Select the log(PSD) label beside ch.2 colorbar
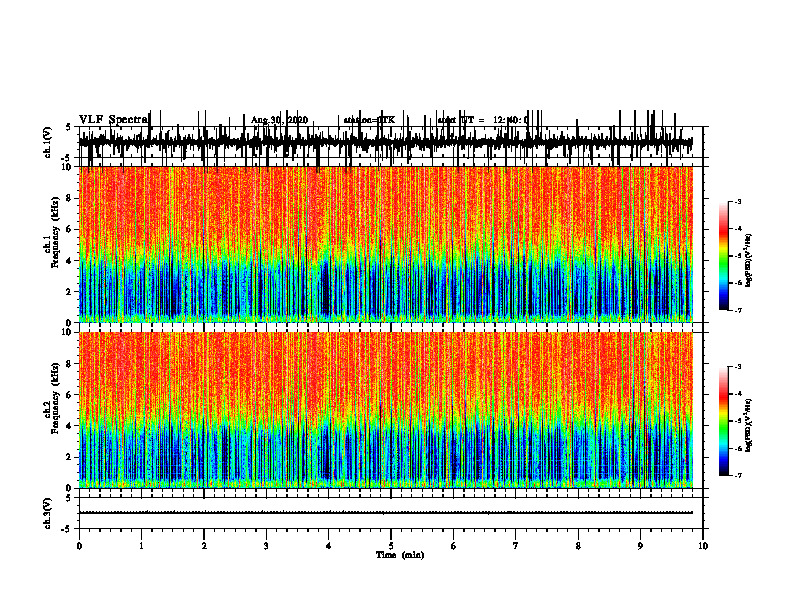Screen dimensions: 792x612 click(748, 425)
